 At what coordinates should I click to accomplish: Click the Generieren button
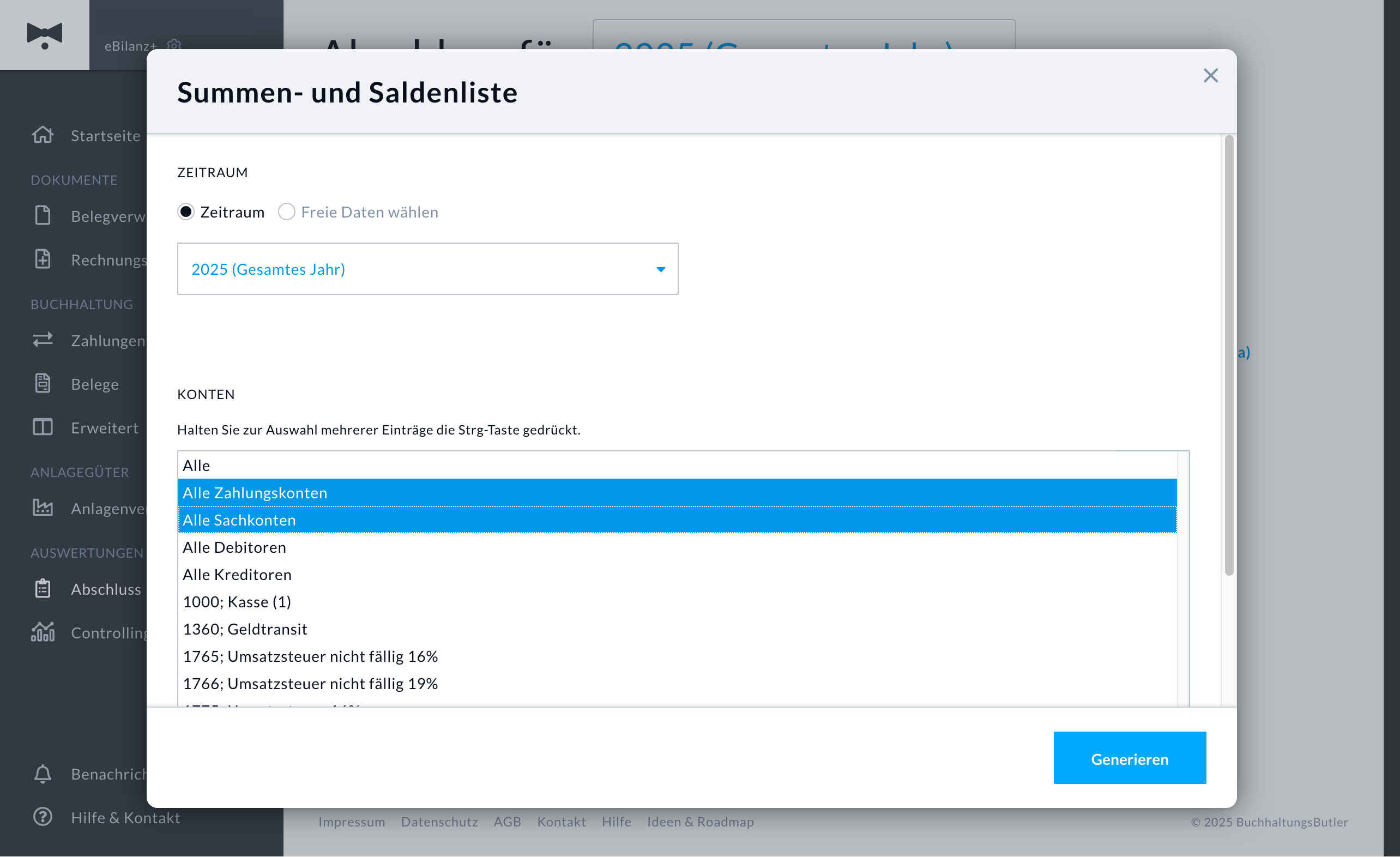(1130, 759)
